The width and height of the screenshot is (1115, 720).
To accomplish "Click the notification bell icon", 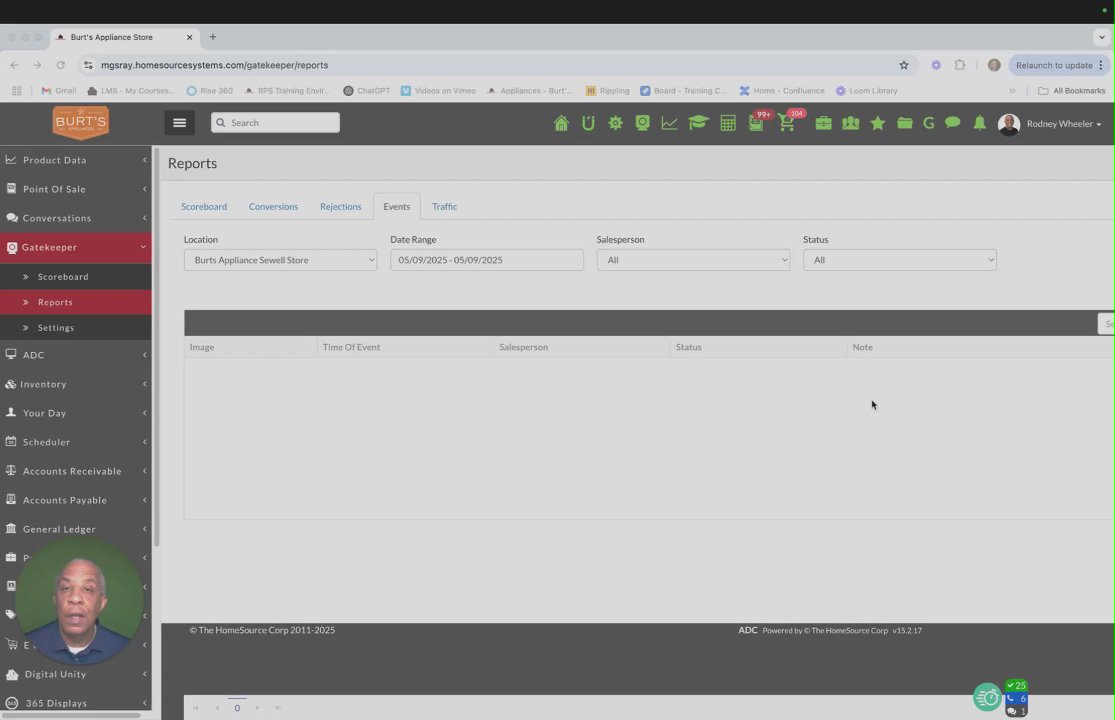I will (979, 123).
